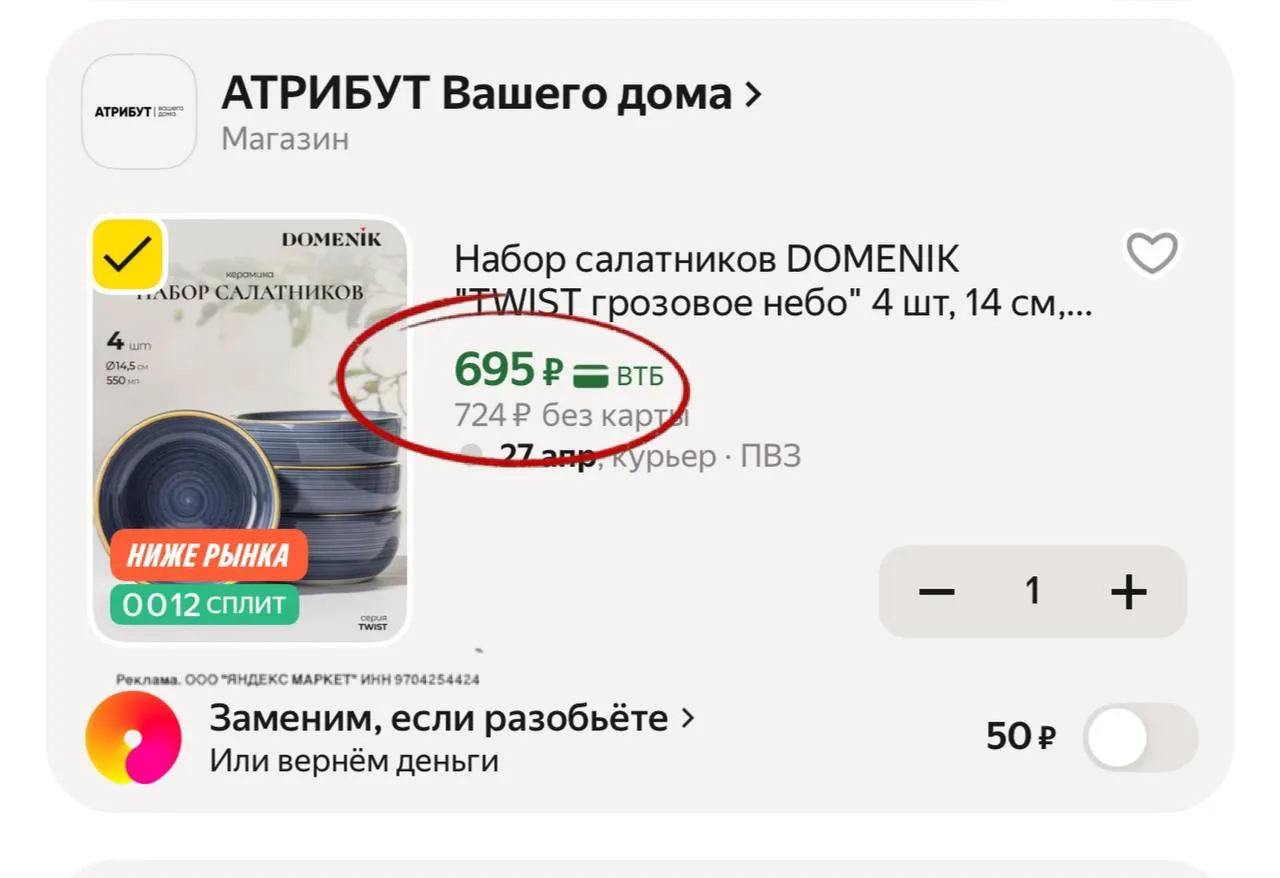This screenshot has height=878, width=1280.
Task: Click the НИЖЕ РЫНКА orange badge
Action: pos(208,556)
